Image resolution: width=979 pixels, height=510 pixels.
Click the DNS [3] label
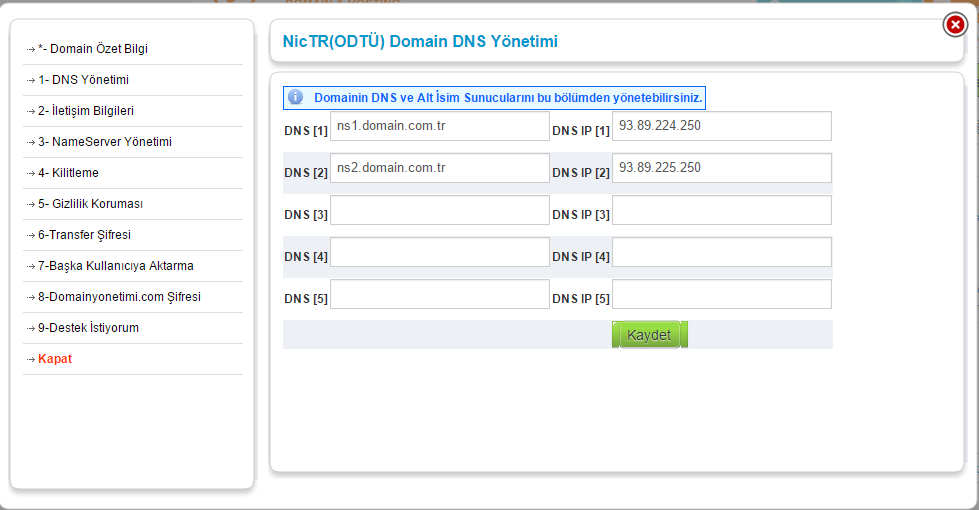point(306,215)
